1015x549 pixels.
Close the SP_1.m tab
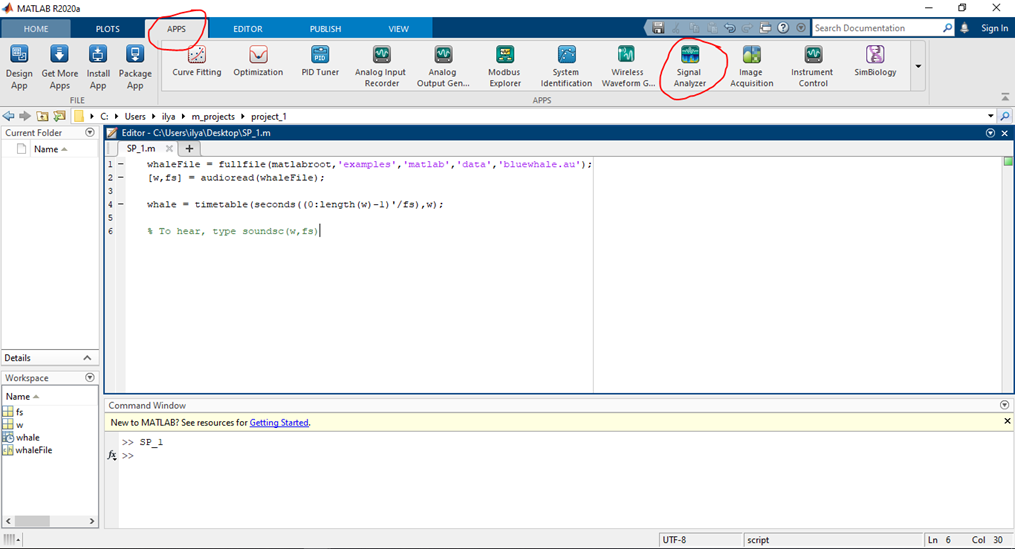click(x=169, y=148)
